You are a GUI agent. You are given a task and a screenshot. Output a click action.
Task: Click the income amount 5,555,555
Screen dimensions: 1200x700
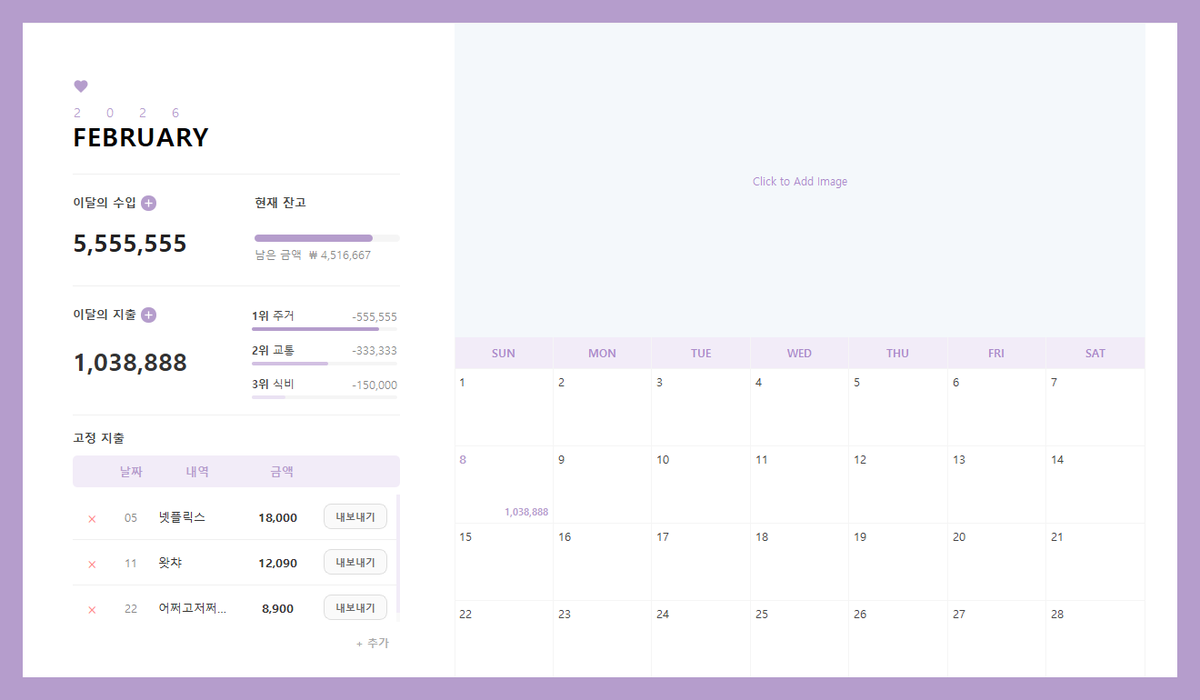click(x=130, y=244)
